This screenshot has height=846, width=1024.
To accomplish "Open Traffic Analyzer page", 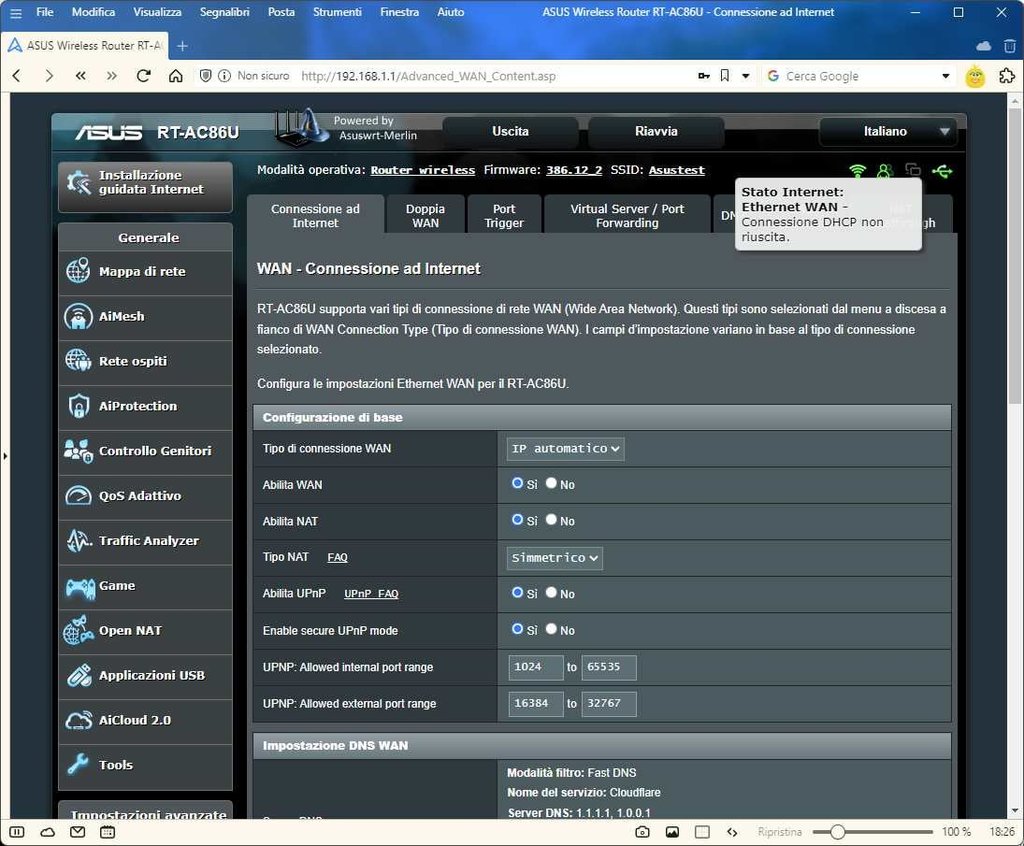I will (x=146, y=542).
